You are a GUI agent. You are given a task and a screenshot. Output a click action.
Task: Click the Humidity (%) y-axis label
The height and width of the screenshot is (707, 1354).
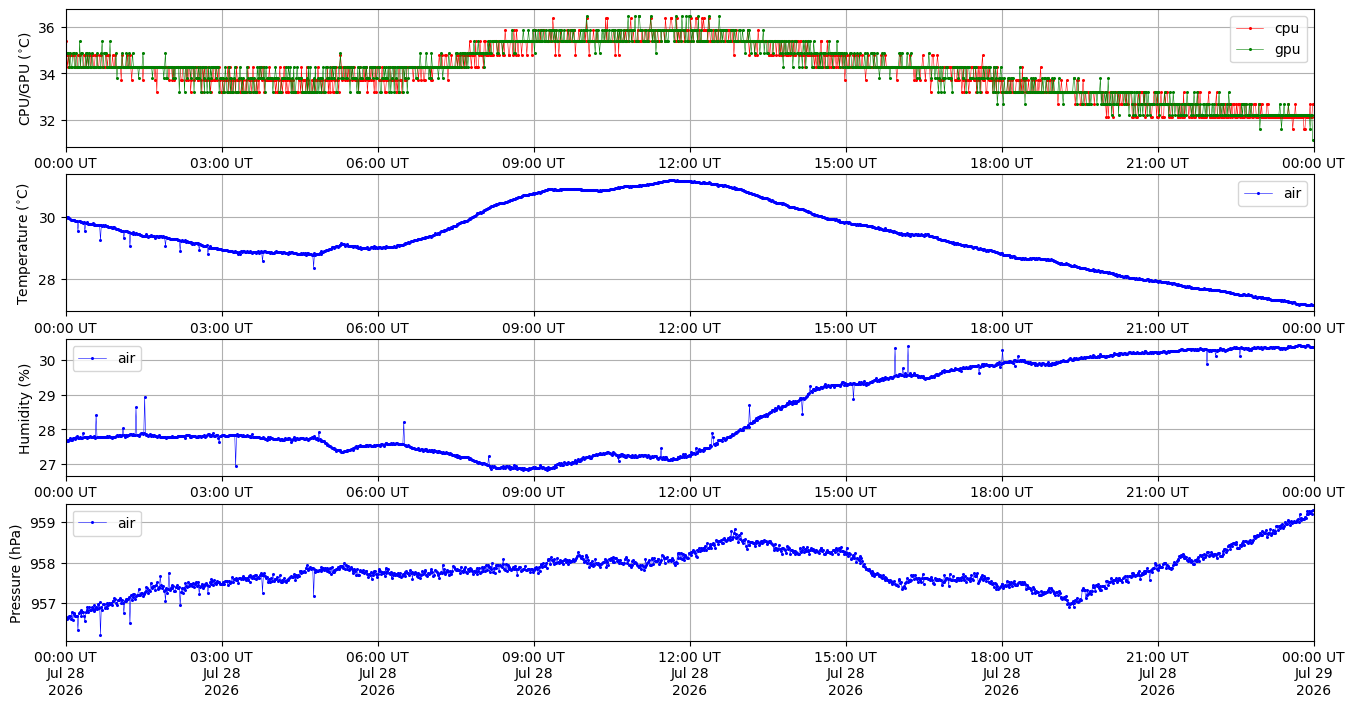pyautogui.click(x=25, y=408)
